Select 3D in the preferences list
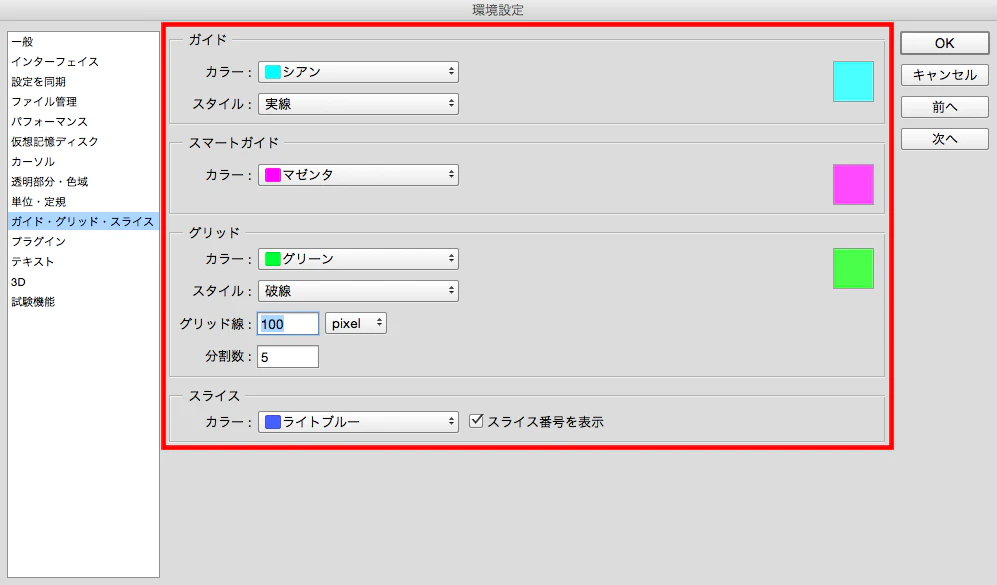The width and height of the screenshot is (997, 585). 83,282
